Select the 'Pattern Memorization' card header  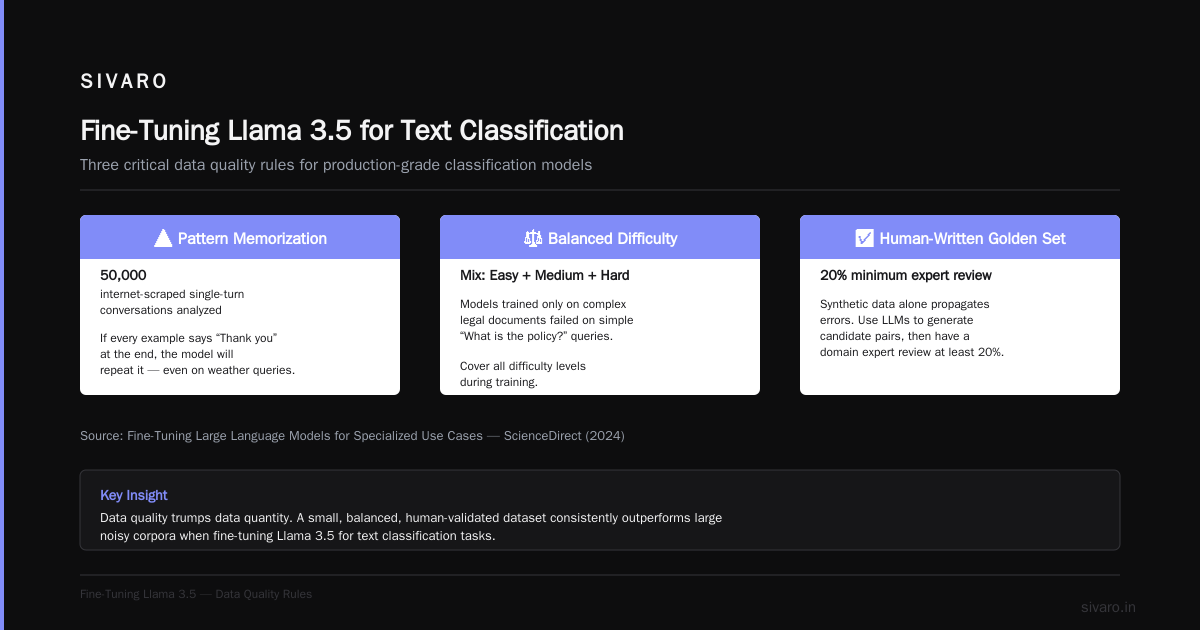coord(240,237)
